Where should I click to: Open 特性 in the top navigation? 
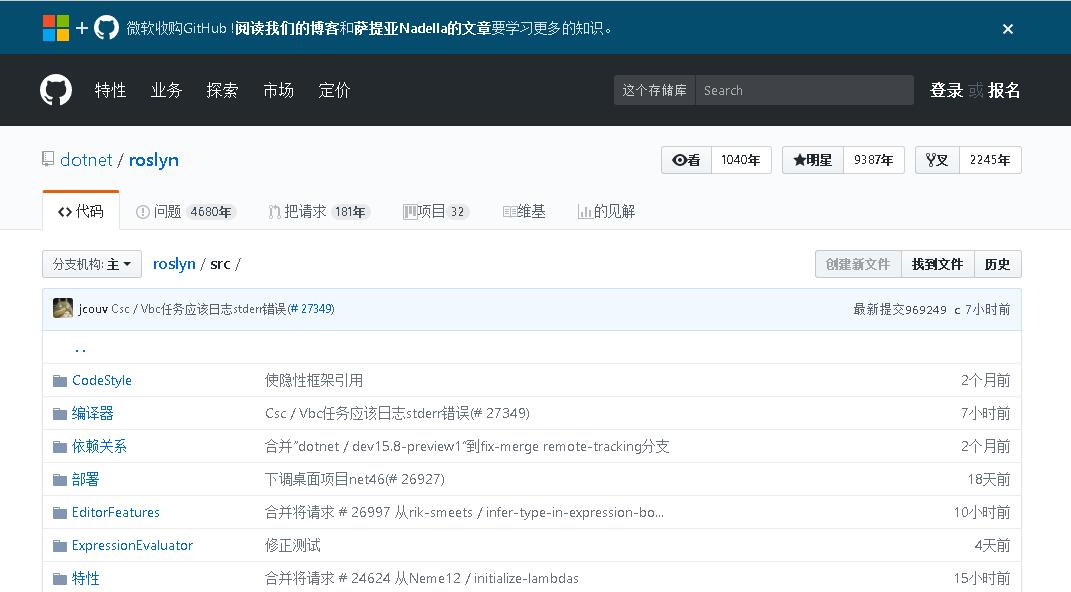tap(111, 90)
